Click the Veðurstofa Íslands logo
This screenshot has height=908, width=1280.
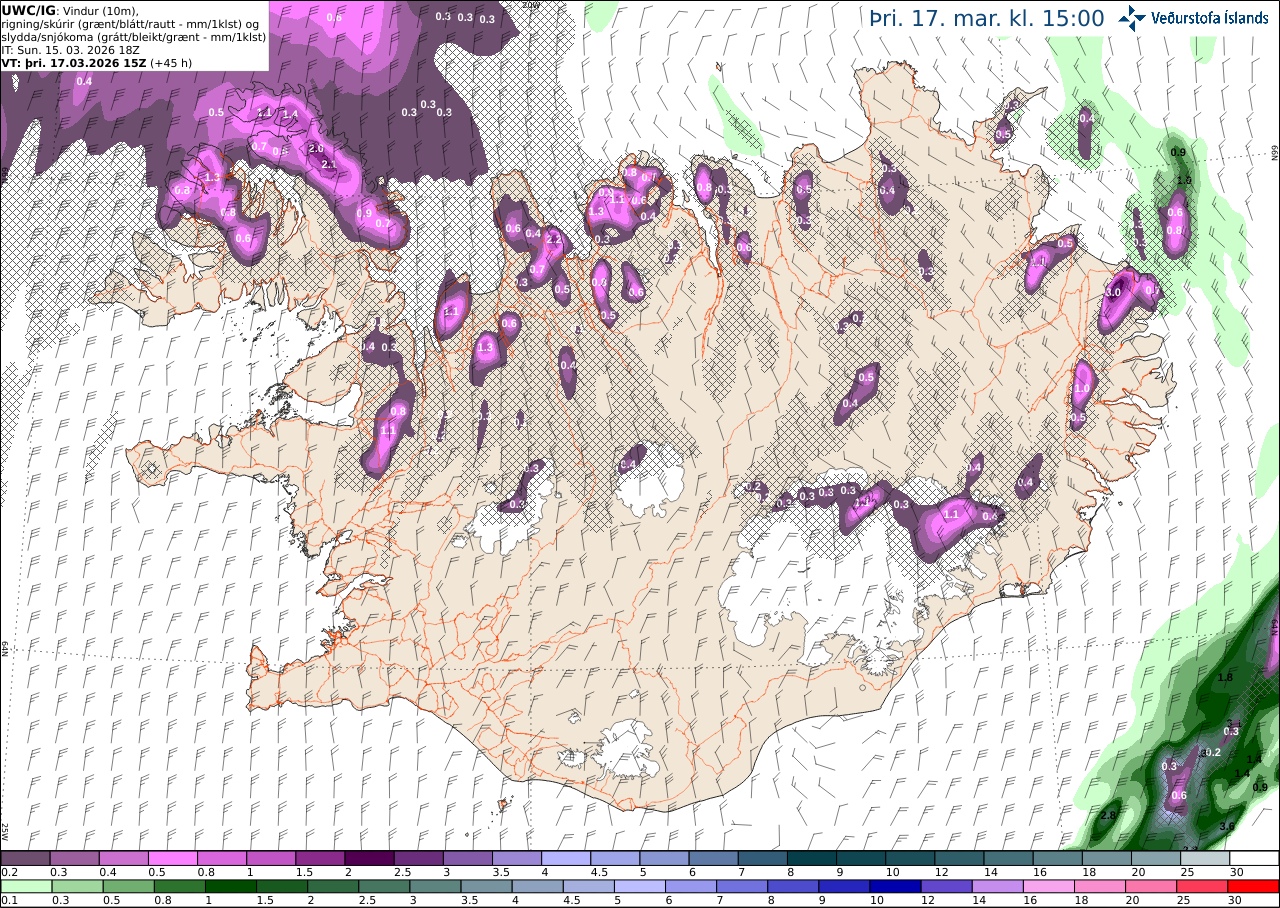pyautogui.click(x=1192, y=17)
